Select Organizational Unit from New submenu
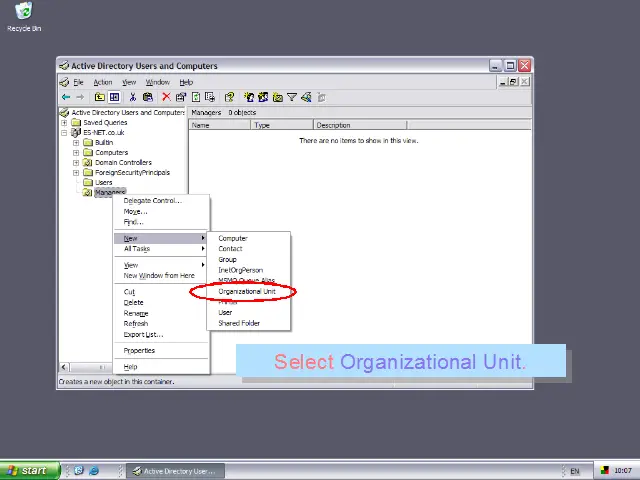This screenshot has width=640, height=480. coord(249,291)
